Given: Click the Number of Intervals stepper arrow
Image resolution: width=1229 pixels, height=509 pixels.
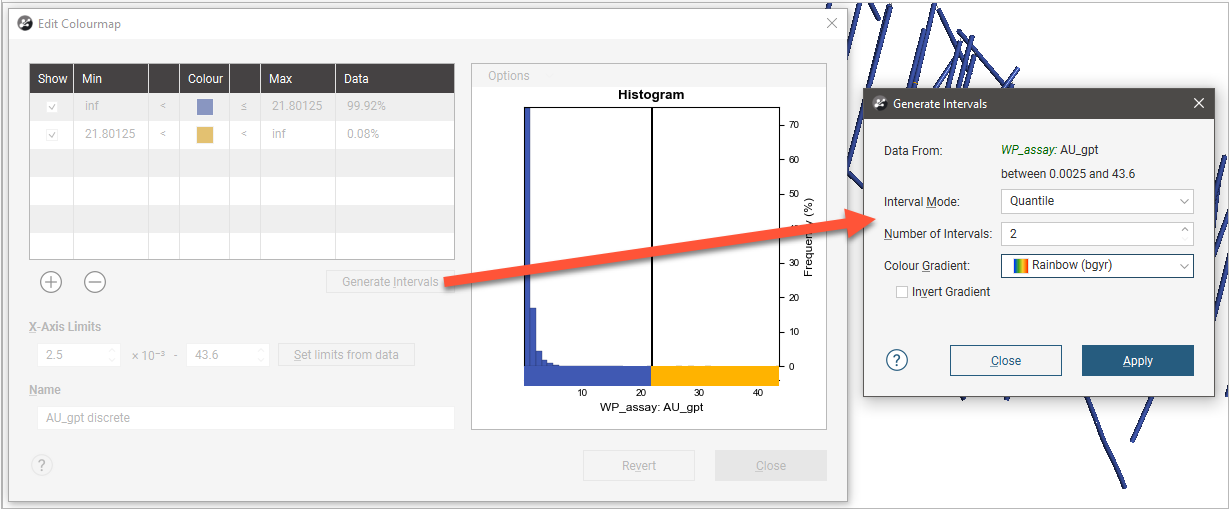Looking at the screenshot, I should click(x=1185, y=229).
